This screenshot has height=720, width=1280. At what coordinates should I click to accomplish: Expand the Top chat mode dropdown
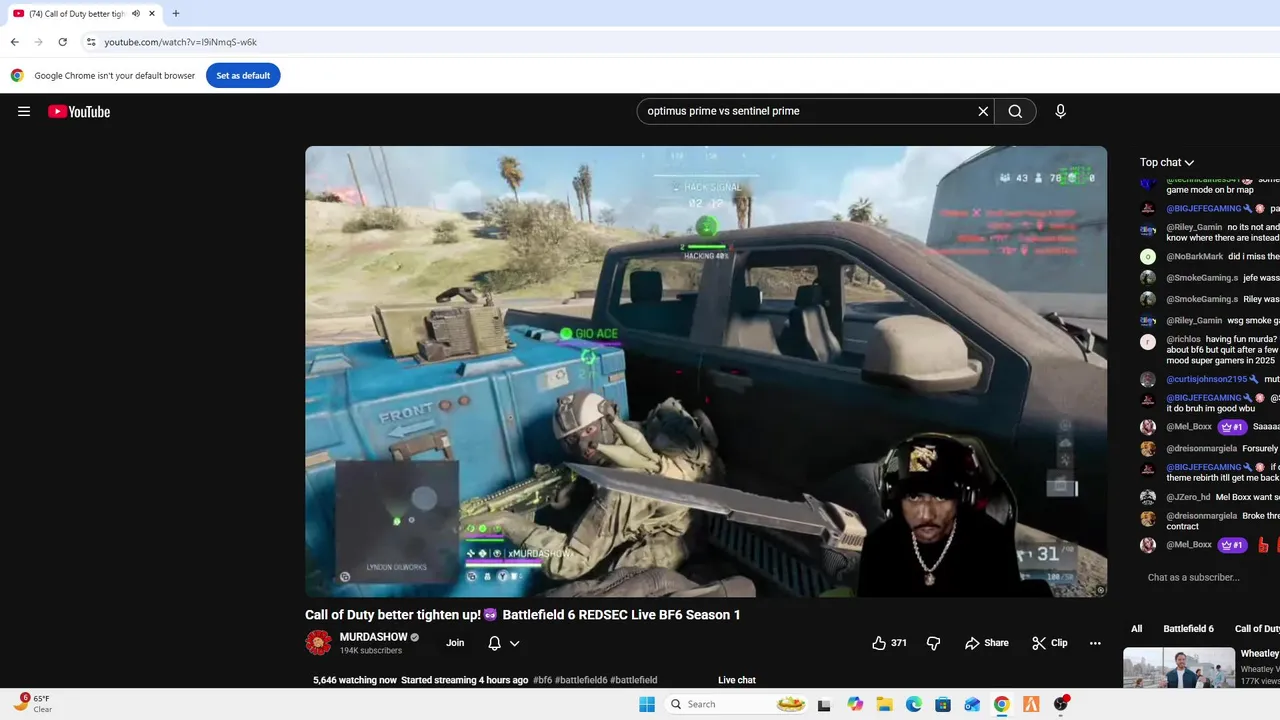pyautogui.click(x=1167, y=162)
